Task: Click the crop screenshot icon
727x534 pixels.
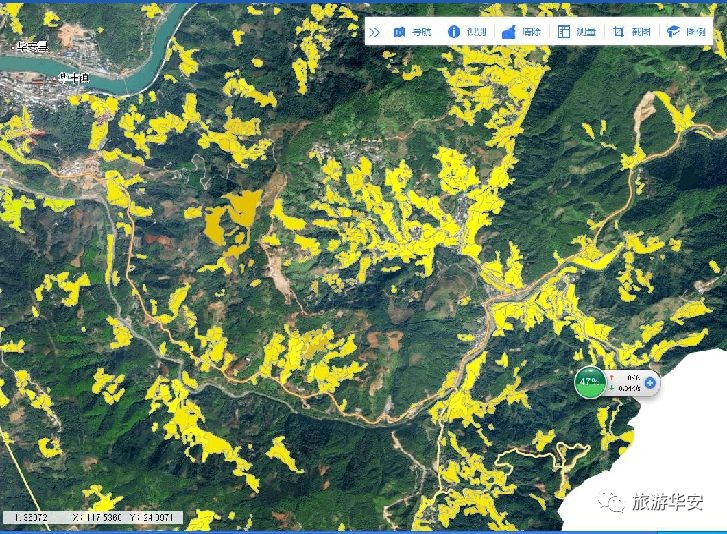Action: (618, 32)
